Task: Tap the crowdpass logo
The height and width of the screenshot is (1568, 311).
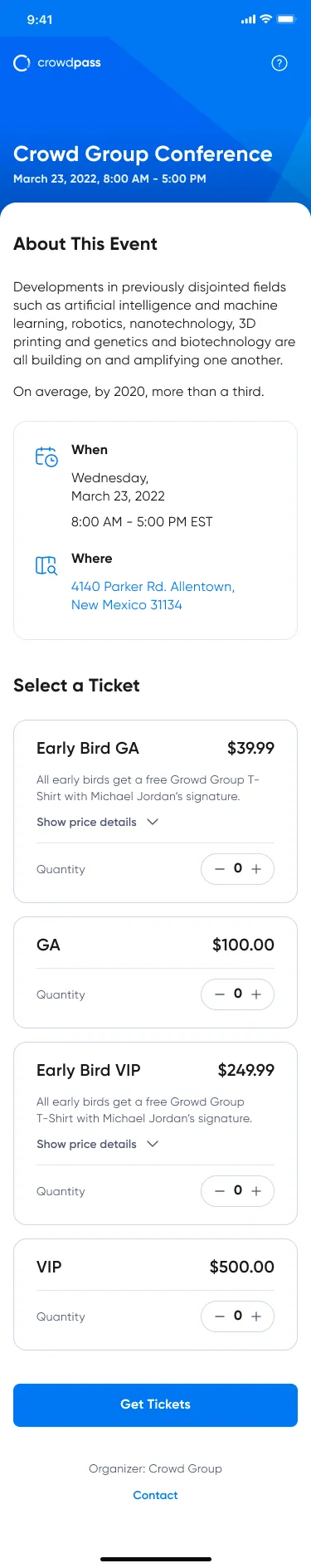Action: click(x=57, y=63)
